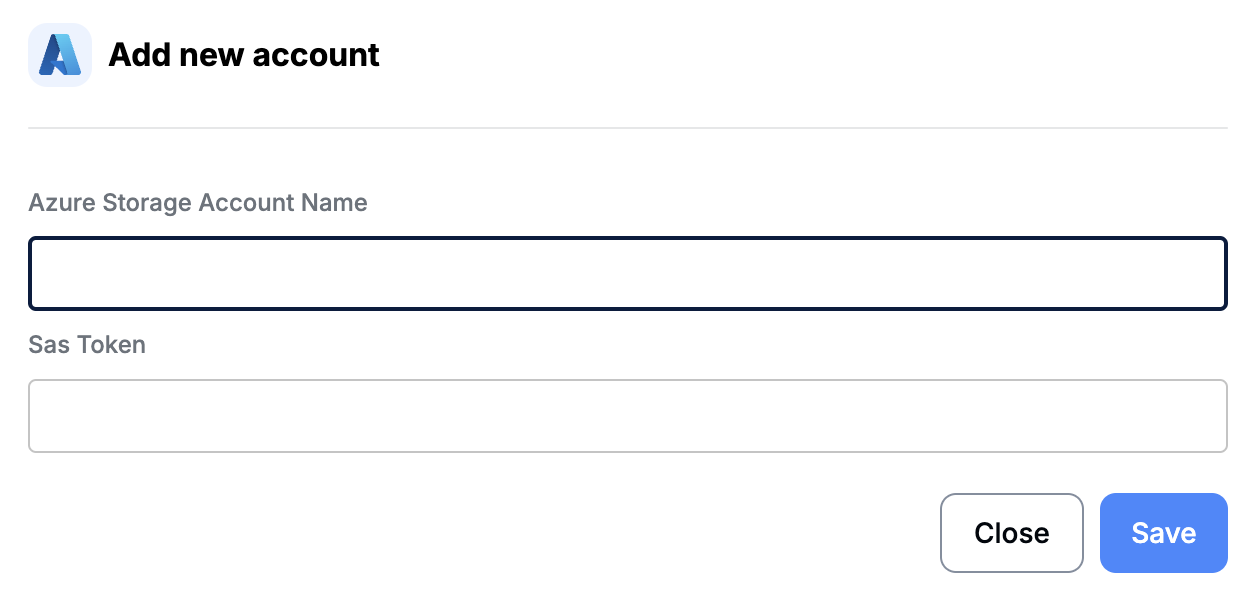Click the white Close button
This screenshot has height=592, width=1252.
(x=1011, y=533)
